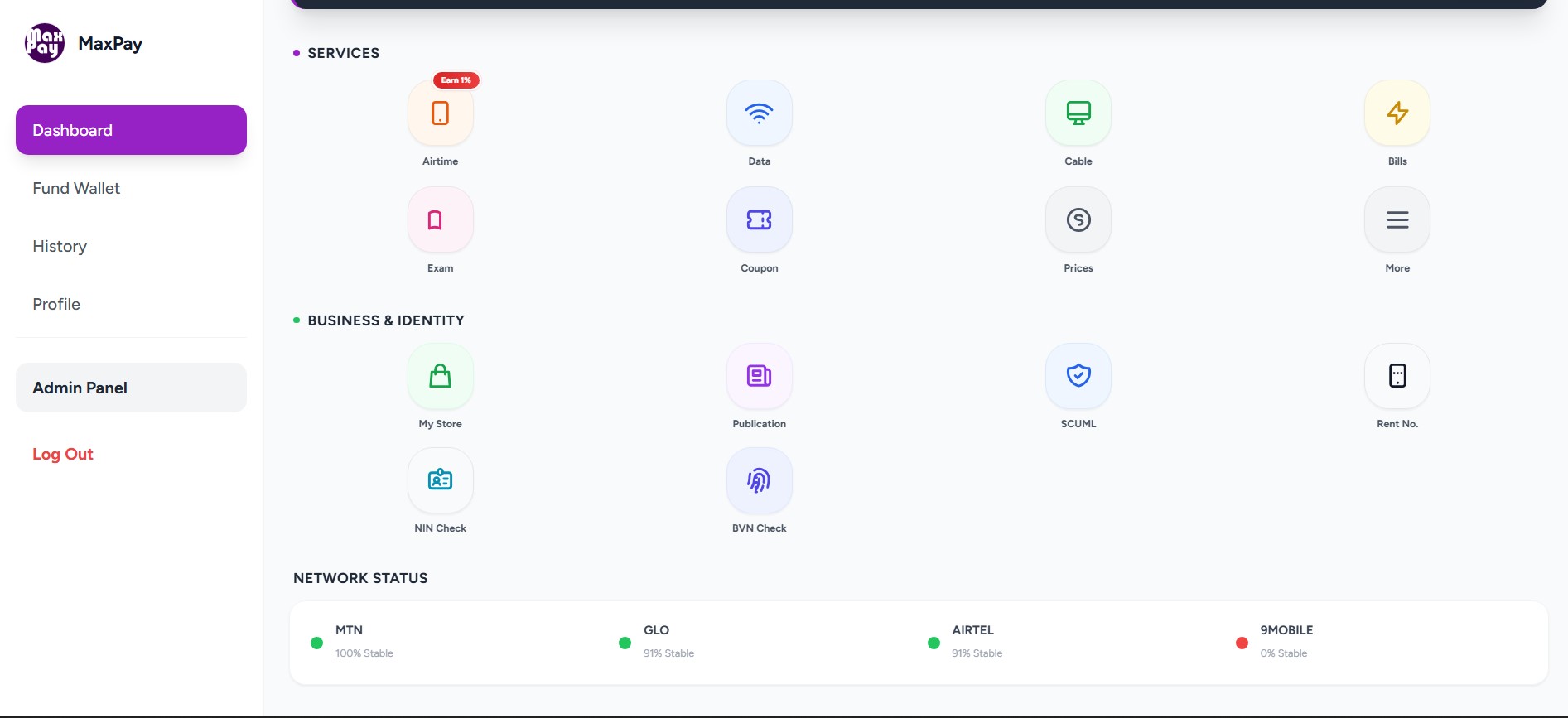Open the SCUML shield icon

click(1078, 376)
